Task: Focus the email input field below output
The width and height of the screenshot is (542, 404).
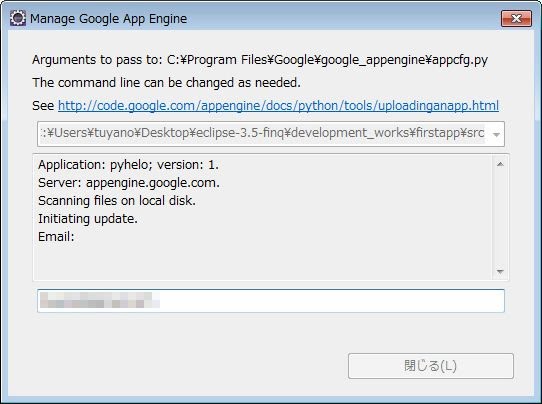Action: [x=271, y=301]
